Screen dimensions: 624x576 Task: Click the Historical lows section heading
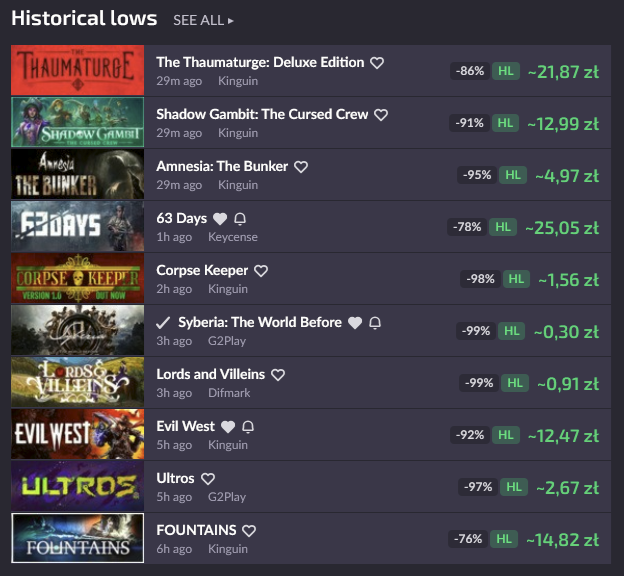[84, 18]
